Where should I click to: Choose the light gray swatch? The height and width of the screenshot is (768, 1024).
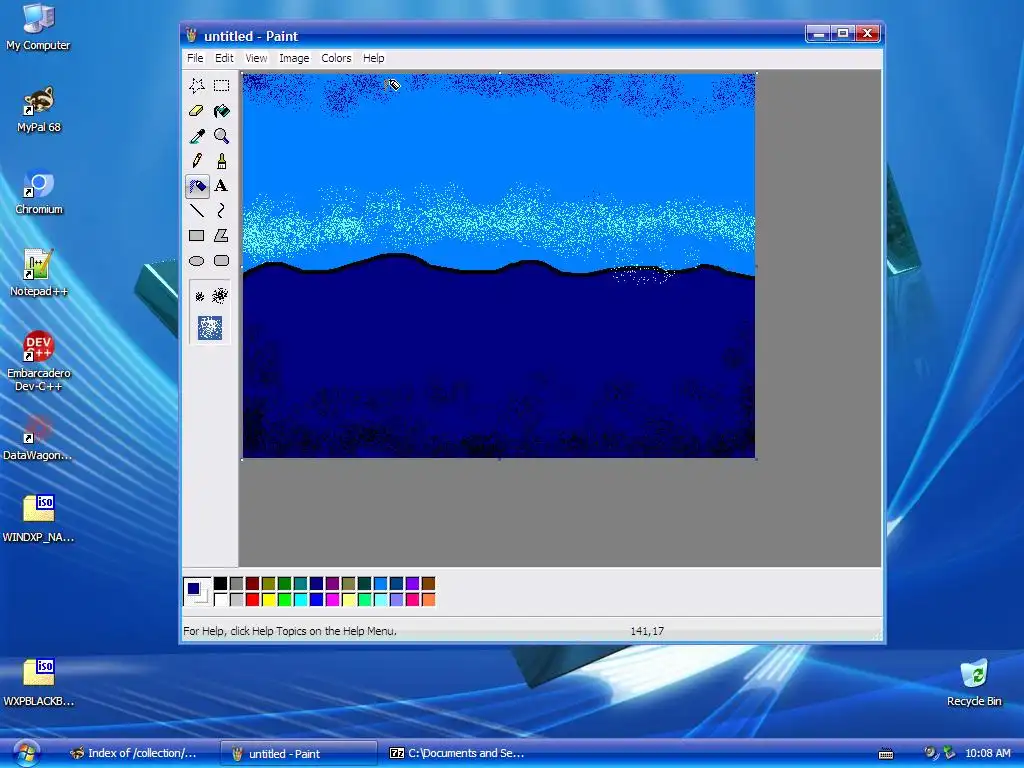point(236,600)
